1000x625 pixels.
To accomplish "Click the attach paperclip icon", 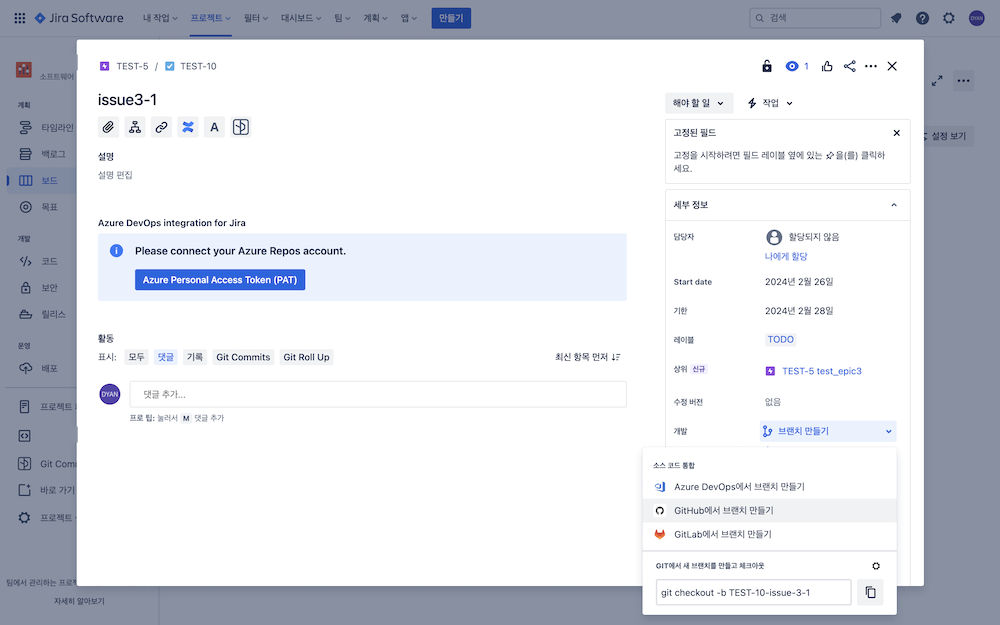I will (x=108, y=127).
